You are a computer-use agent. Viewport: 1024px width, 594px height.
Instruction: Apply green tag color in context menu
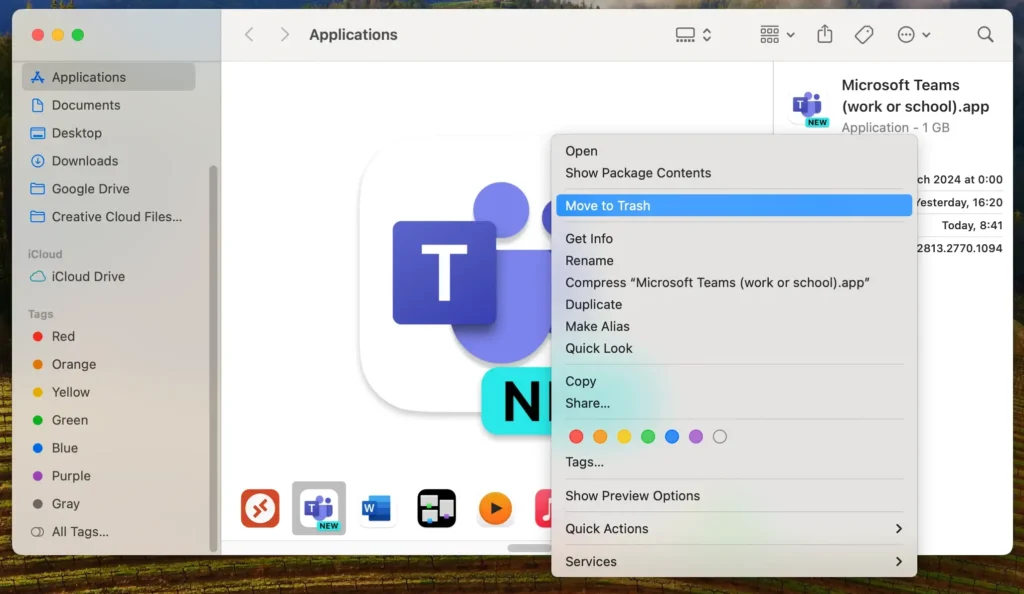pos(648,437)
